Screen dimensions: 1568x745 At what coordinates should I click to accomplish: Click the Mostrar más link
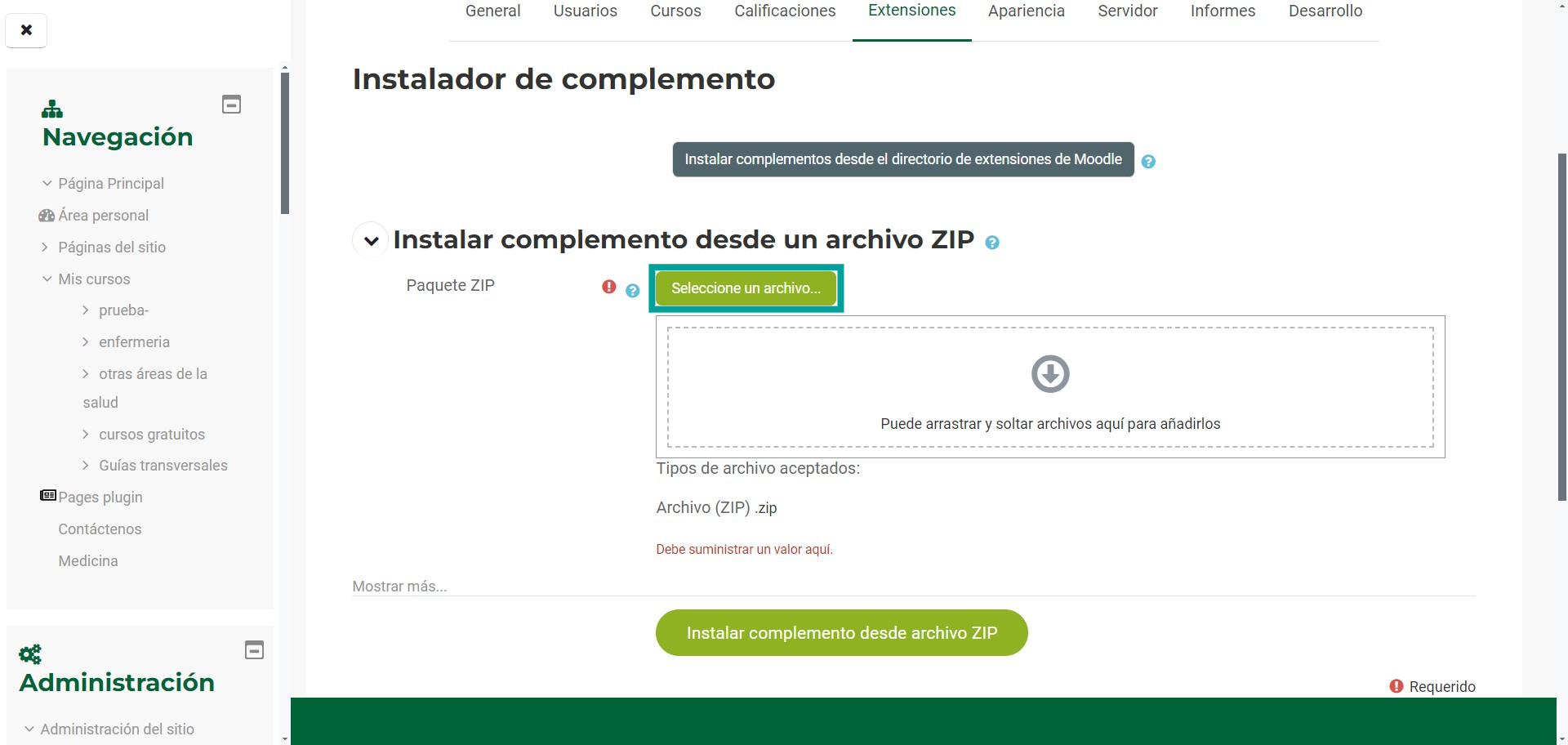point(399,587)
